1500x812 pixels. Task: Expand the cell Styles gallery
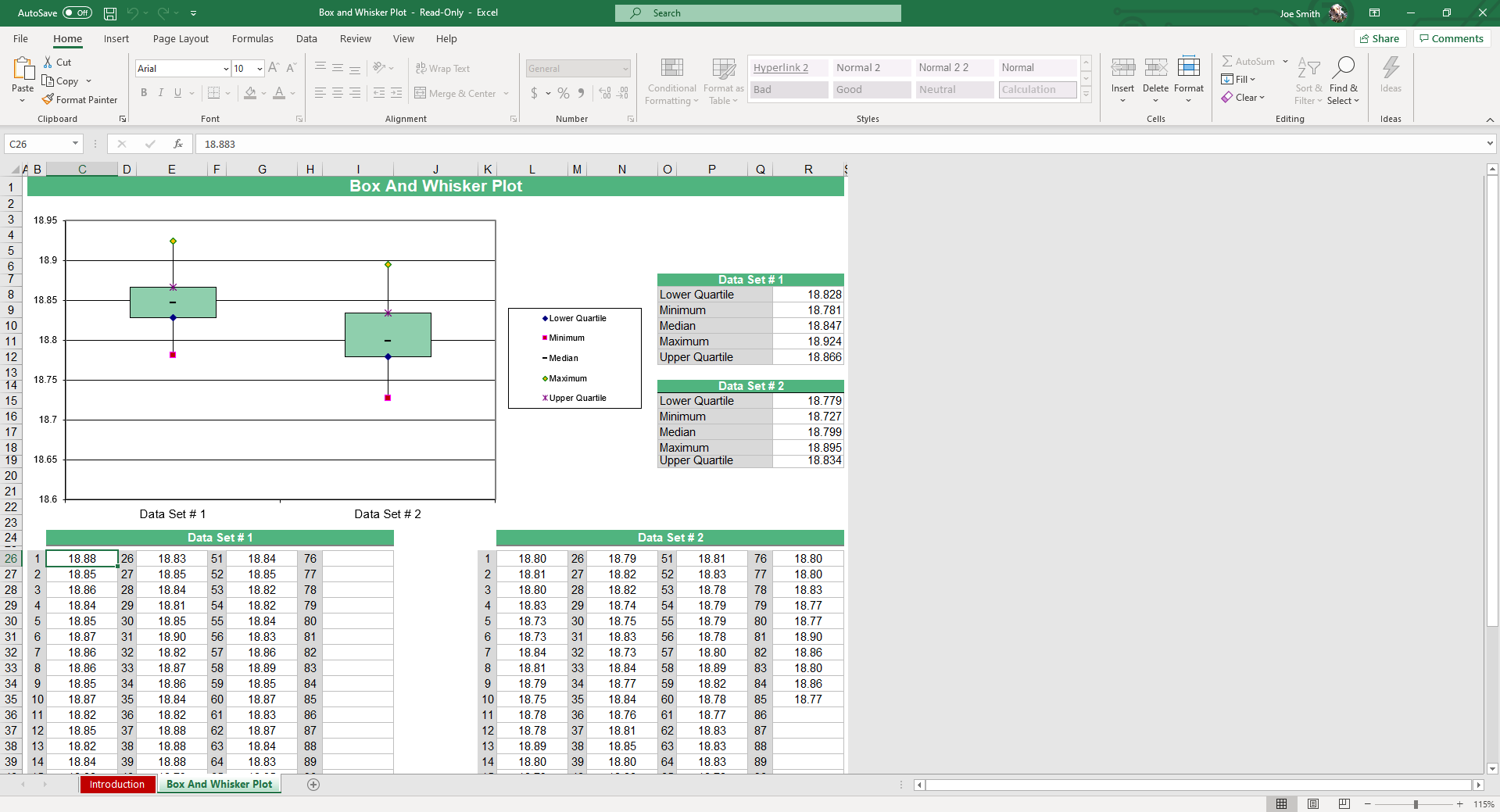(x=1086, y=94)
